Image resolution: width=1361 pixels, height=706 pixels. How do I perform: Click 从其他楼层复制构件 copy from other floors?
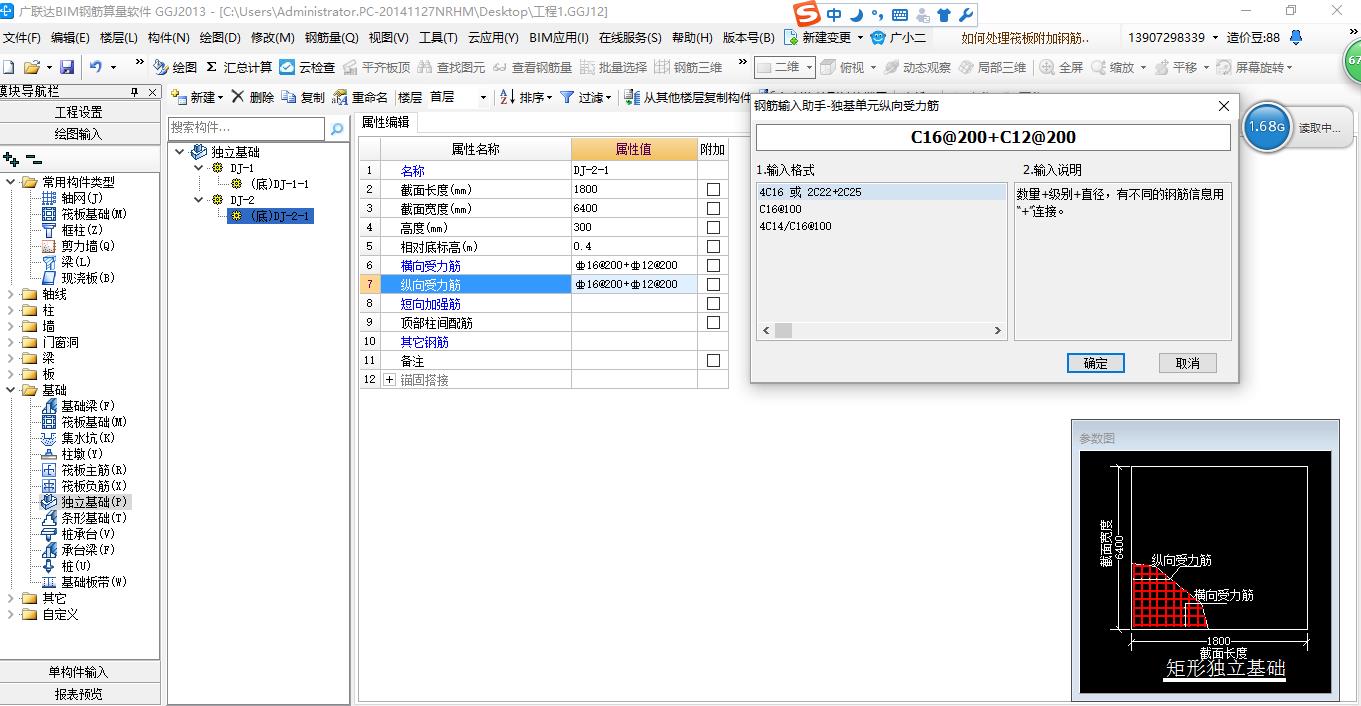688,97
